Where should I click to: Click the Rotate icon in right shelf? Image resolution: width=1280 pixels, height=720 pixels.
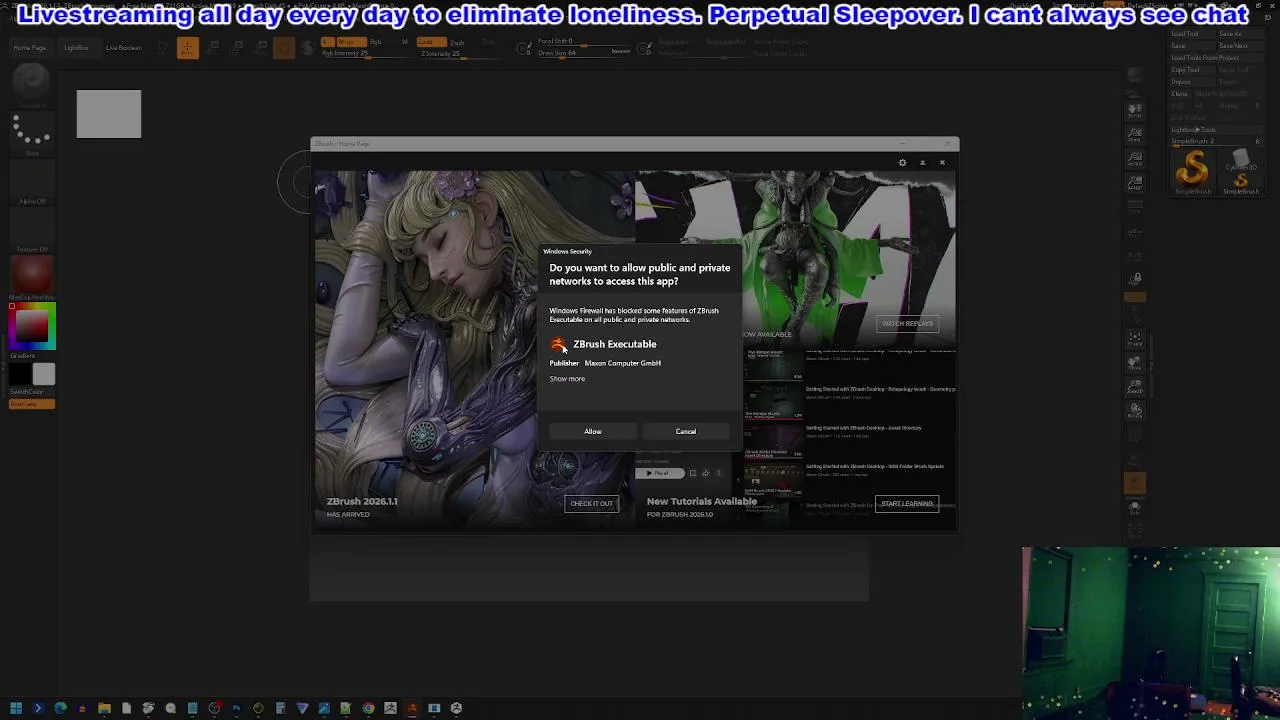[1135, 411]
